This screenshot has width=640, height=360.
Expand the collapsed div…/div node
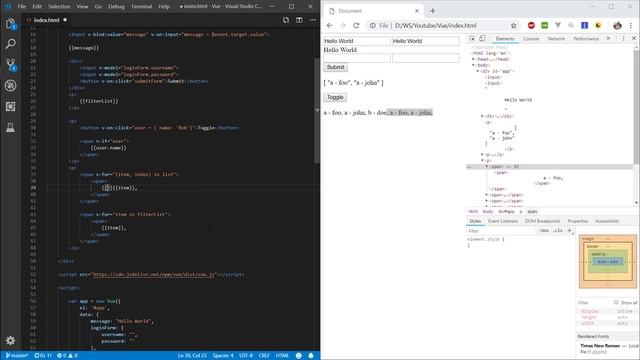coord(482,116)
